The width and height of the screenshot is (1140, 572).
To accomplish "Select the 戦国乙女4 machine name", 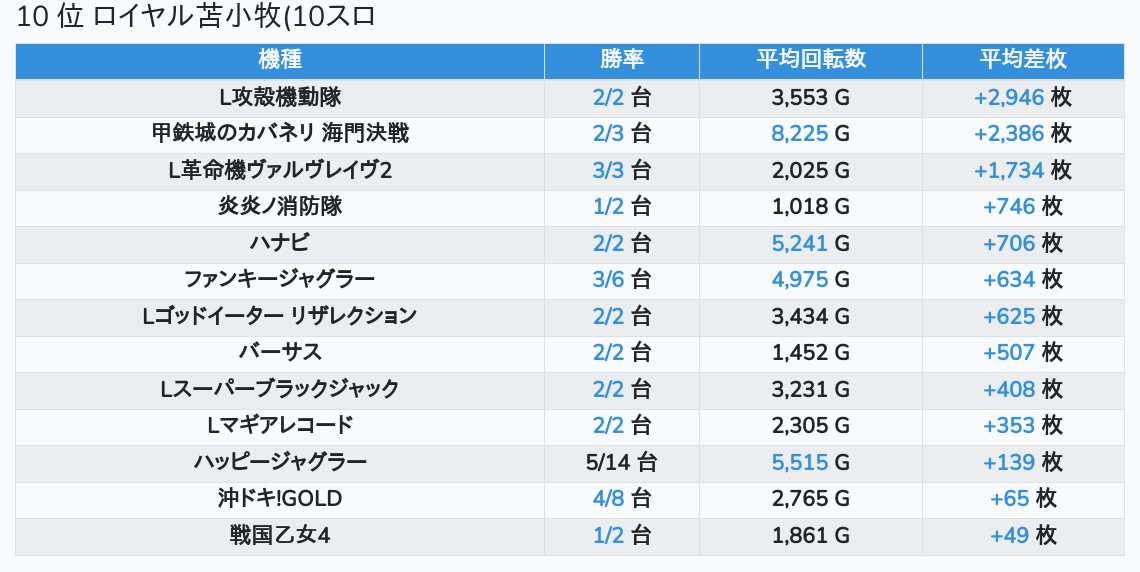I will [x=280, y=535].
